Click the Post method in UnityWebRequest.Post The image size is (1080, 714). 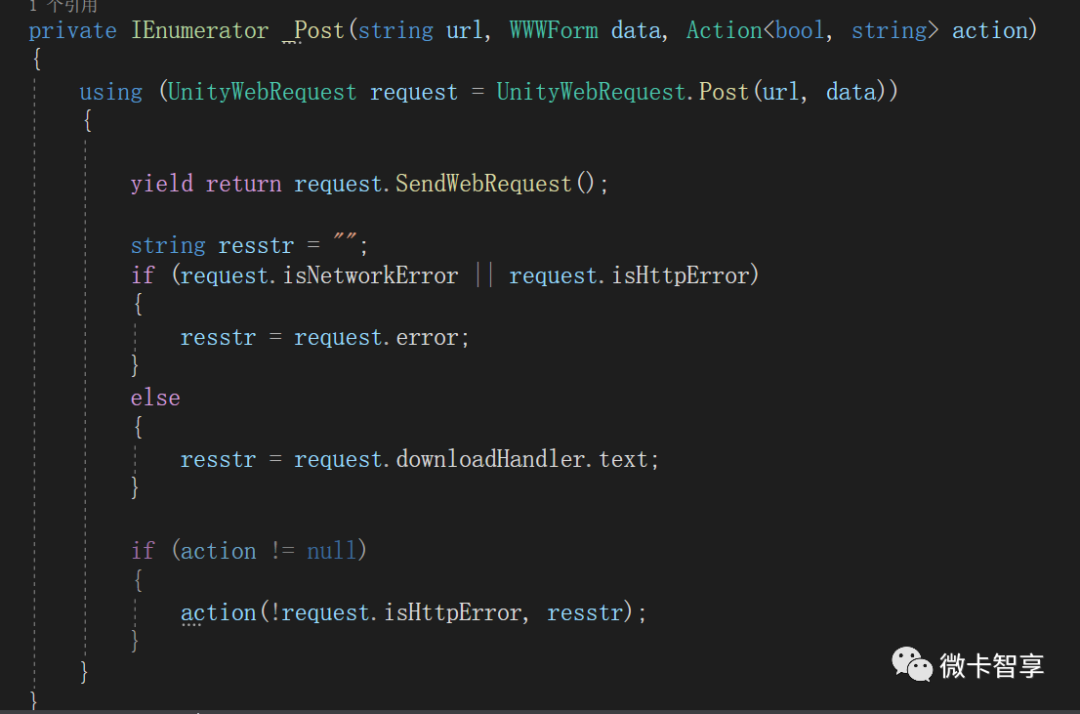(724, 92)
